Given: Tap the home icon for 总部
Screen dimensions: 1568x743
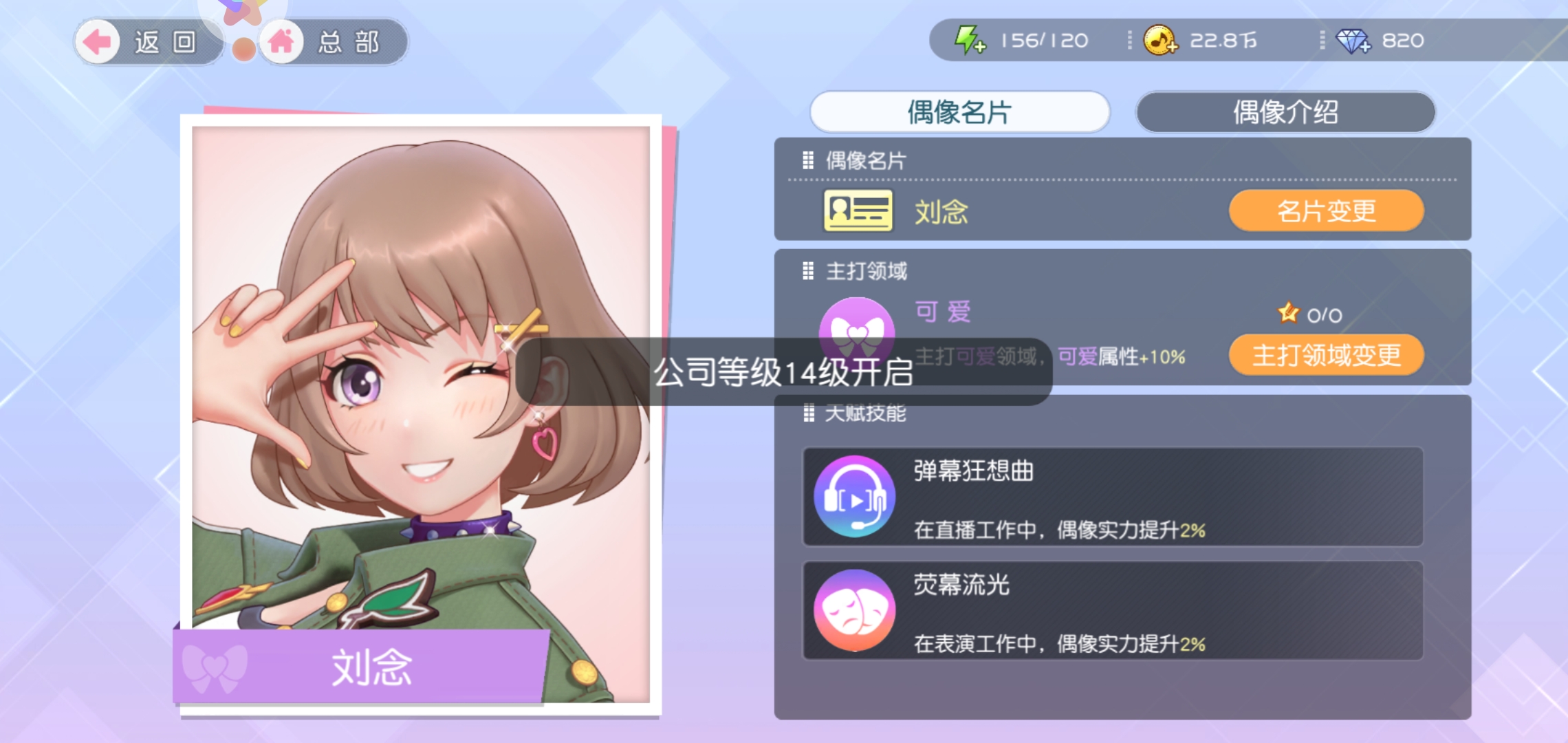Looking at the screenshot, I should point(281,42).
